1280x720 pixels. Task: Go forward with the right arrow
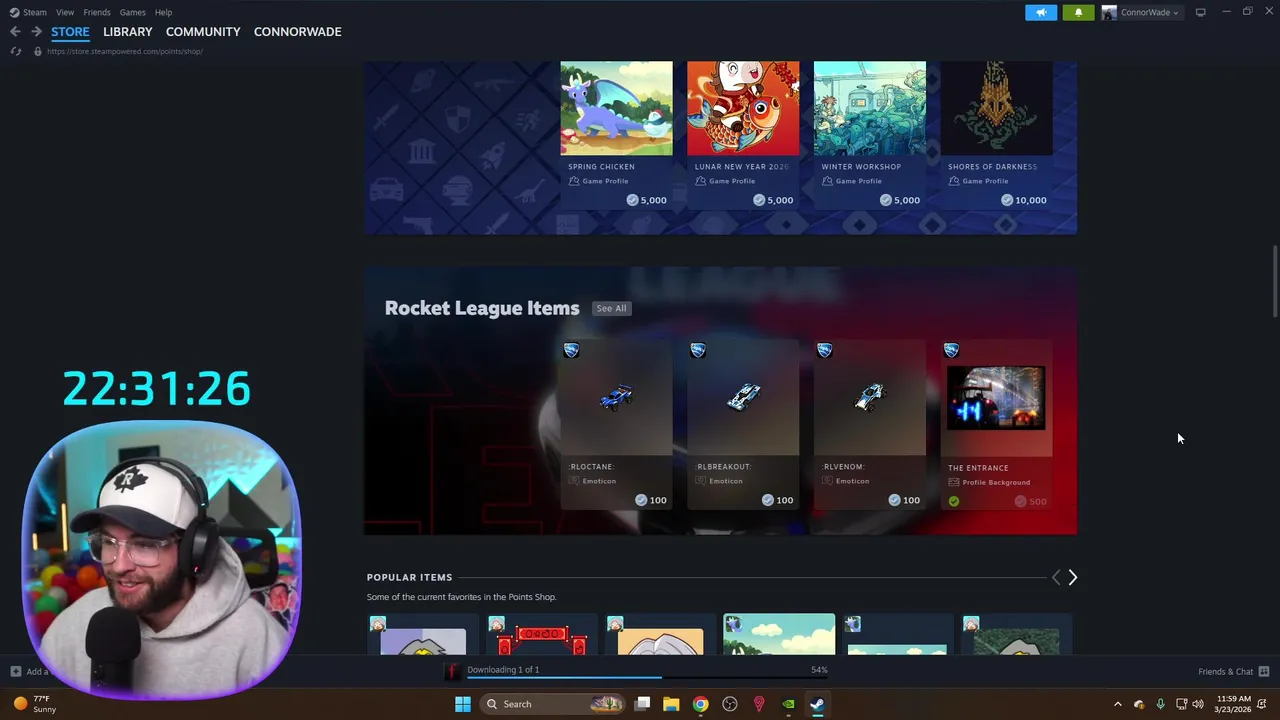pos(36,31)
